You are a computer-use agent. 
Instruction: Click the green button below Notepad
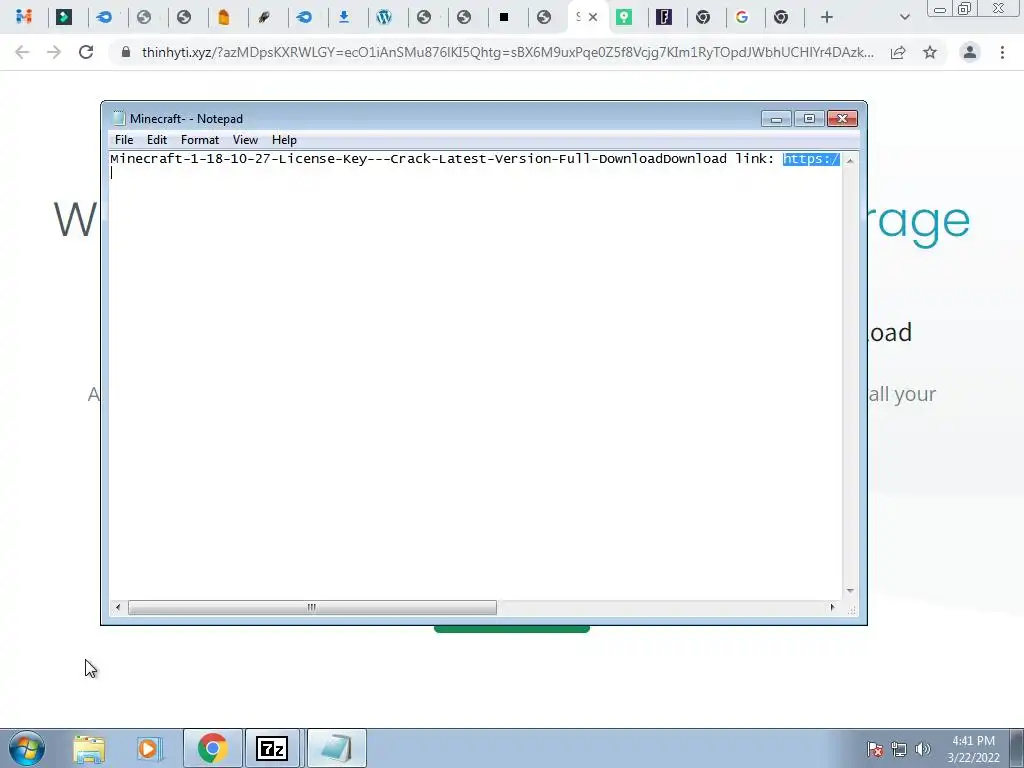(x=512, y=629)
